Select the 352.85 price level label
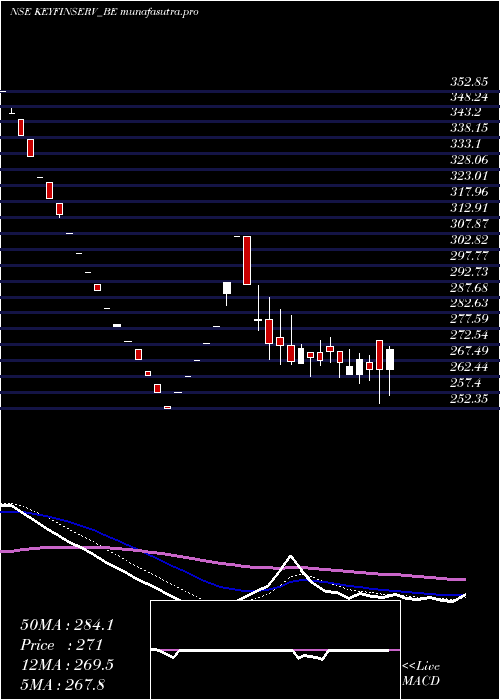This screenshot has width=500, height=700. click(468, 82)
